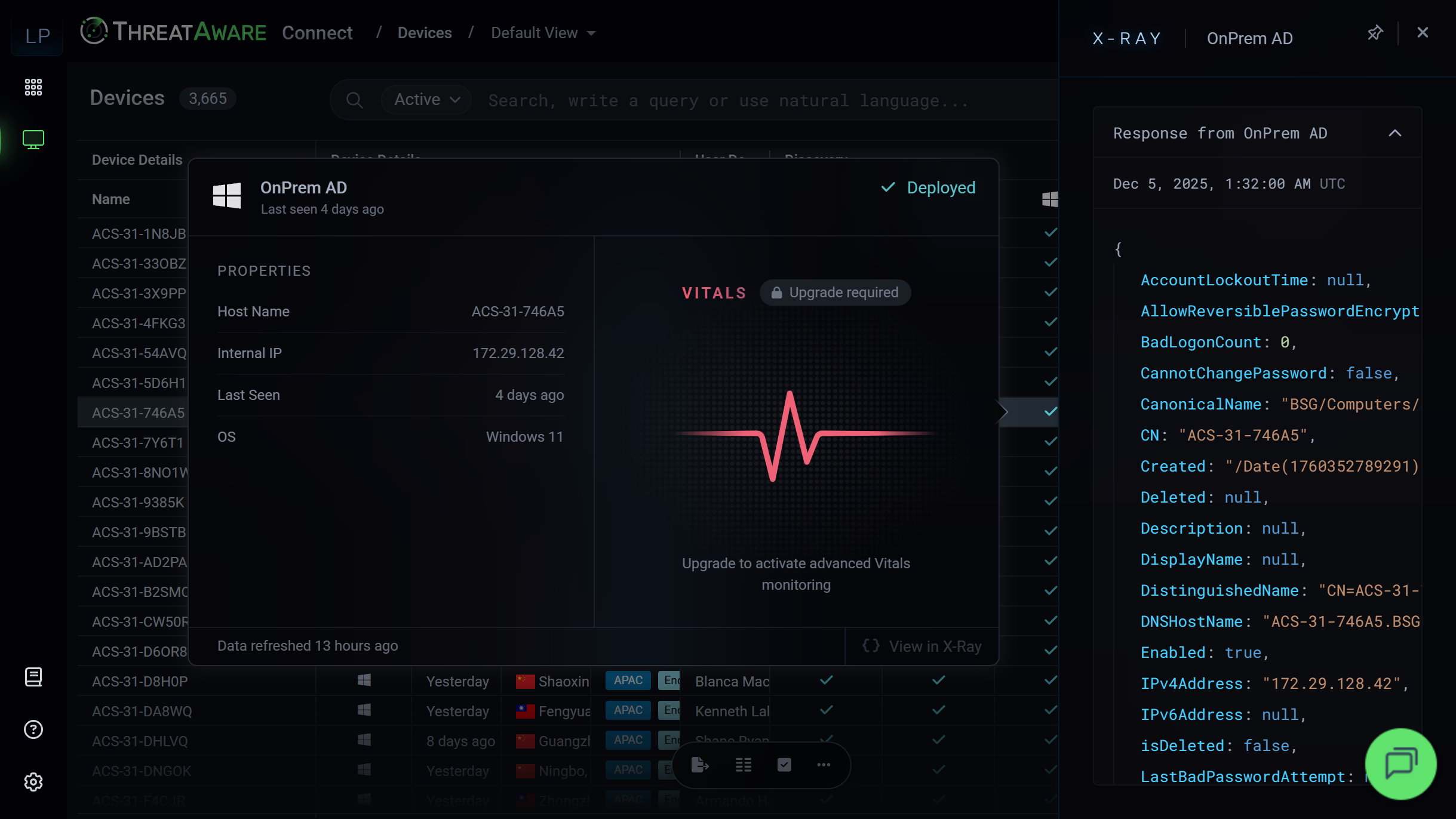Click the Upgrade required badge
This screenshot has width=1456, height=819.
(x=835, y=292)
